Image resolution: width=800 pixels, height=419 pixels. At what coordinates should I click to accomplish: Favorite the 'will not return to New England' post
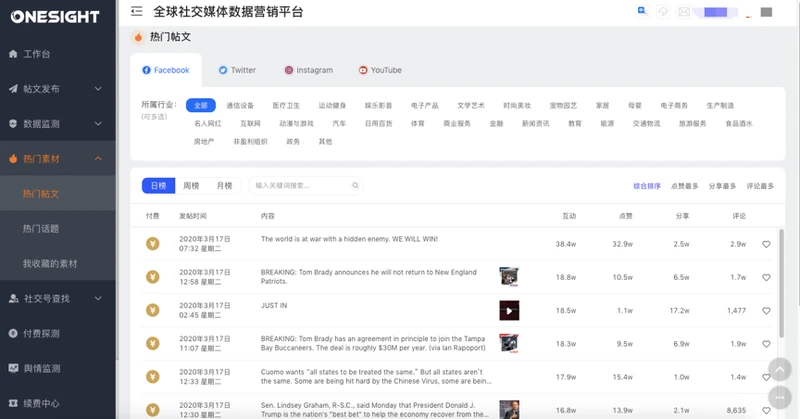click(x=766, y=277)
